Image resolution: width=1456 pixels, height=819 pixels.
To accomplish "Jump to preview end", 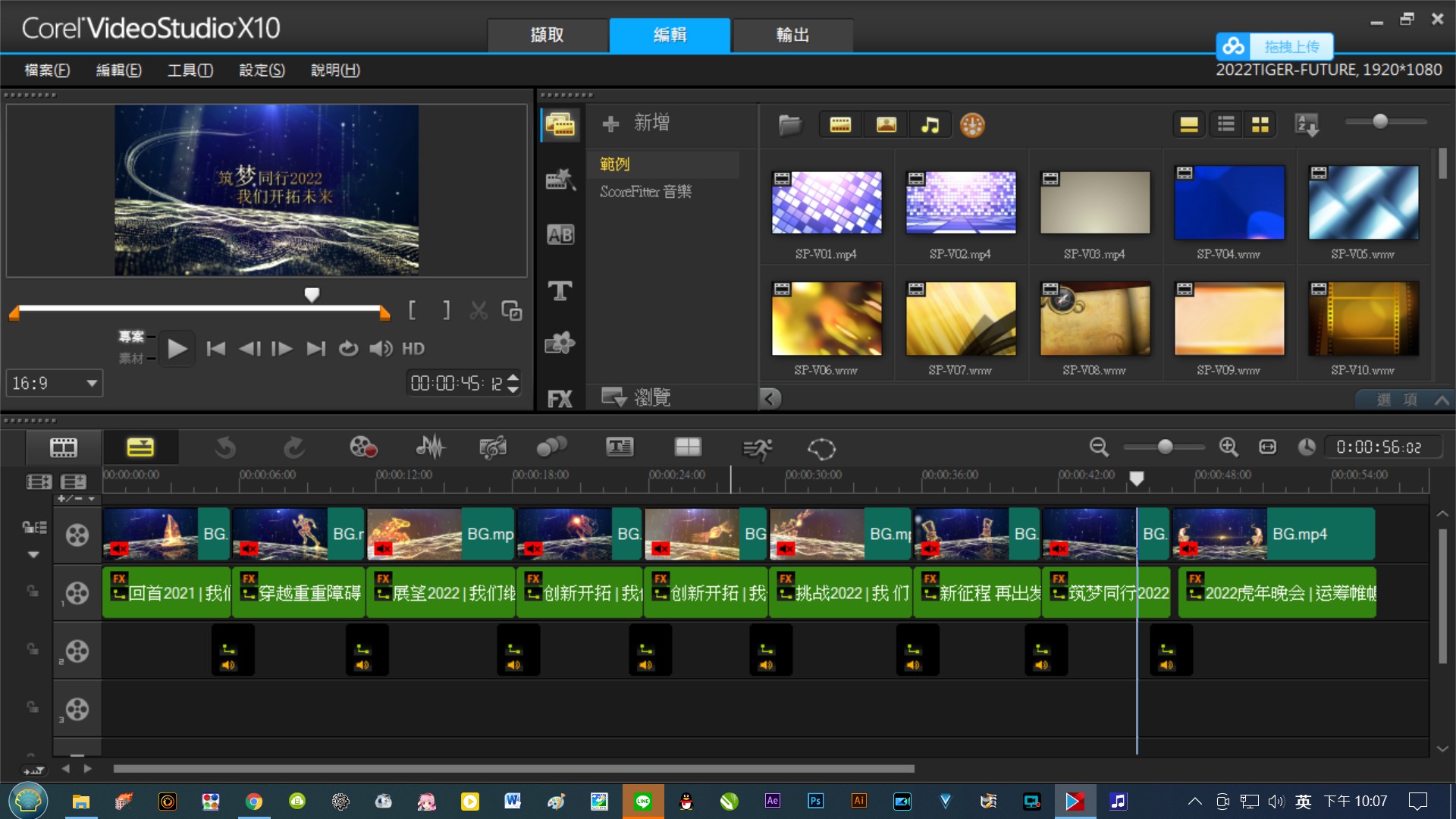I will pos(315,349).
